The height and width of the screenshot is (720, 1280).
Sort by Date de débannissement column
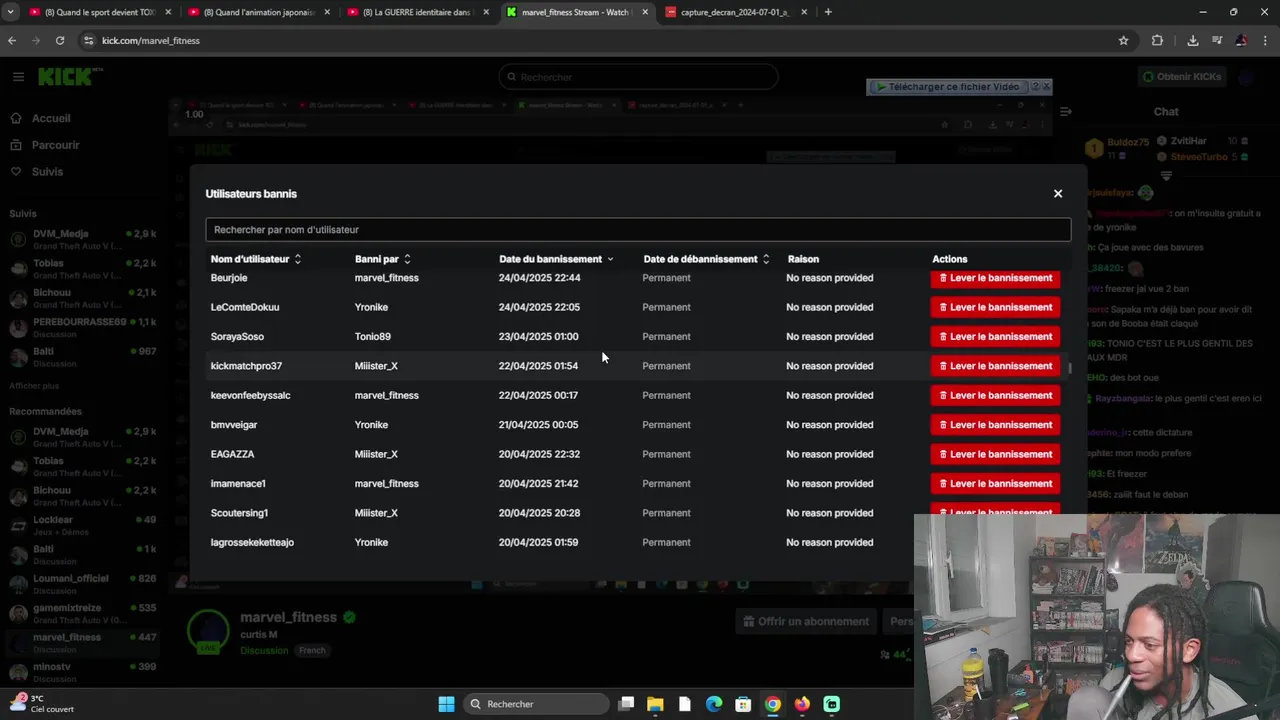click(707, 259)
